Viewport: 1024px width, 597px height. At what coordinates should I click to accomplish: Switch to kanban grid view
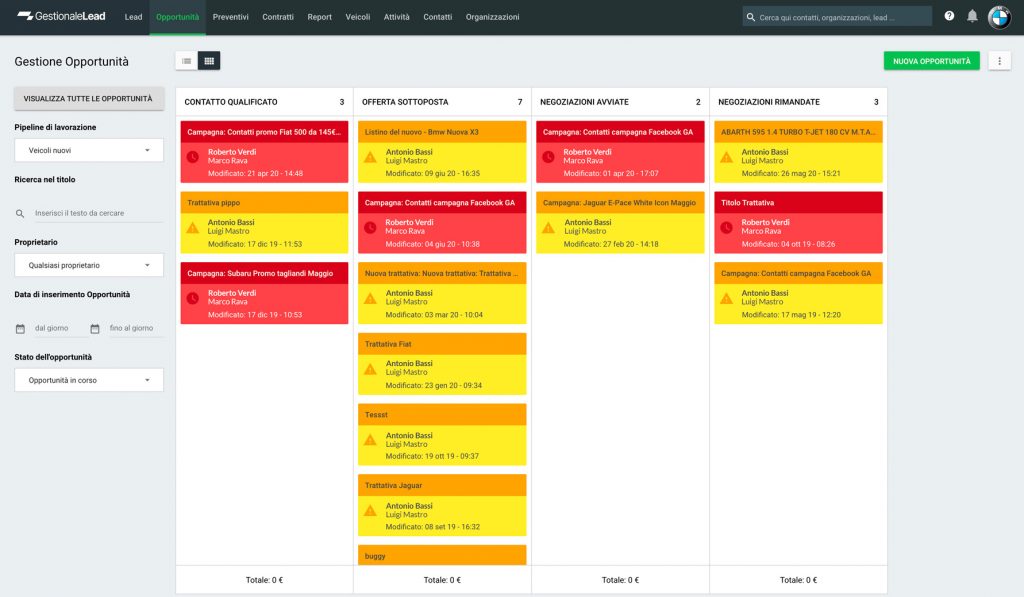coord(209,61)
